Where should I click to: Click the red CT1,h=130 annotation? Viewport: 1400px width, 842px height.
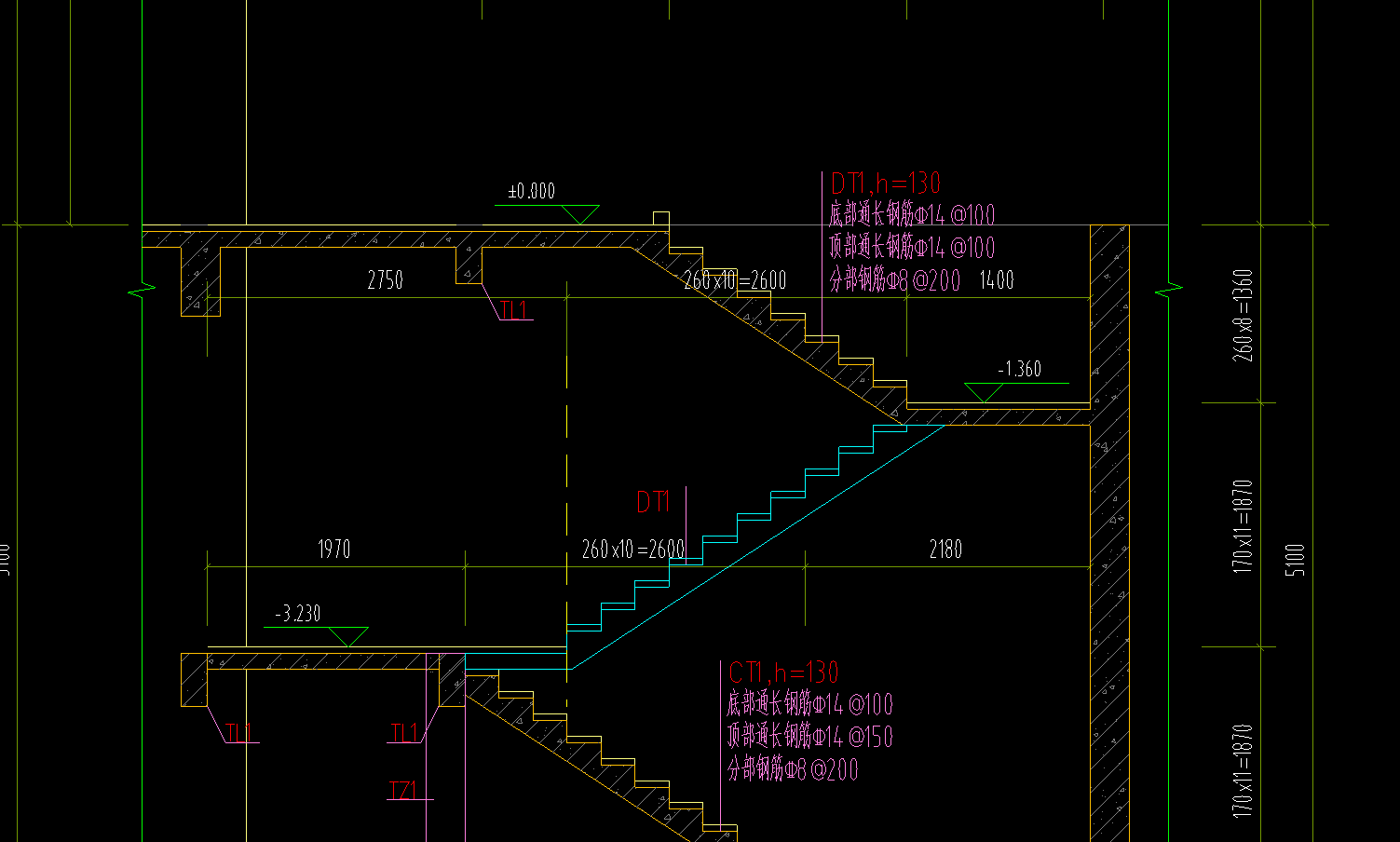point(783,672)
